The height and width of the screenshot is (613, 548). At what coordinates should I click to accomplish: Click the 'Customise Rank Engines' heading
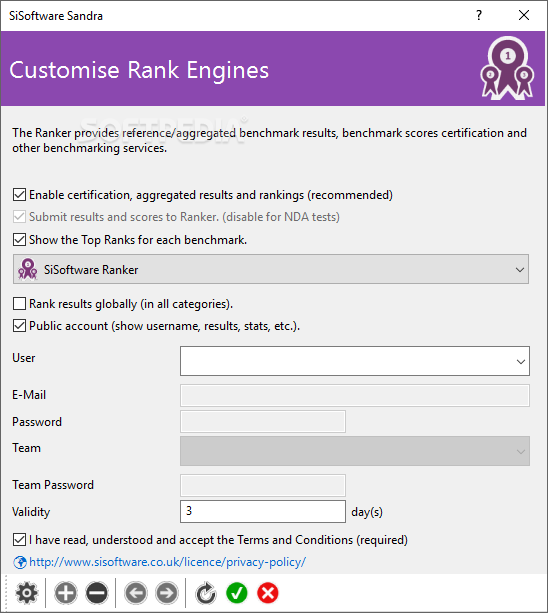tap(139, 70)
